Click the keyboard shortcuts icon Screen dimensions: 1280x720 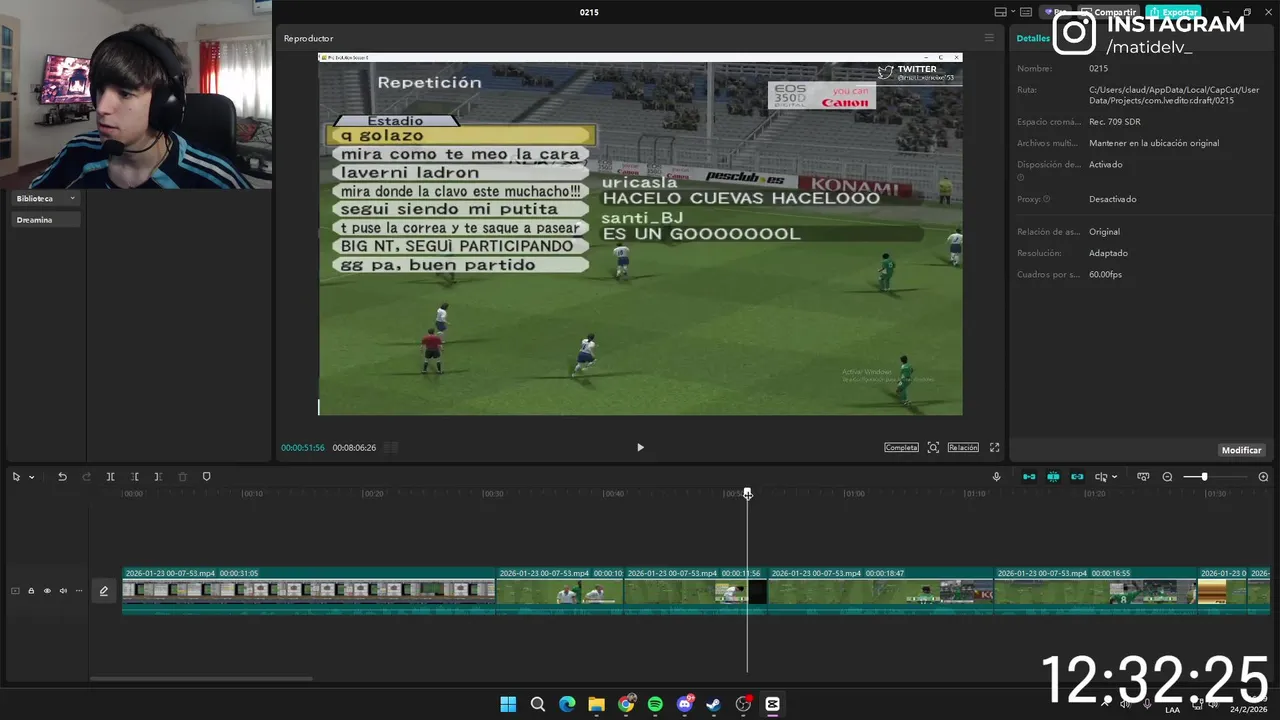coord(1027,12)
